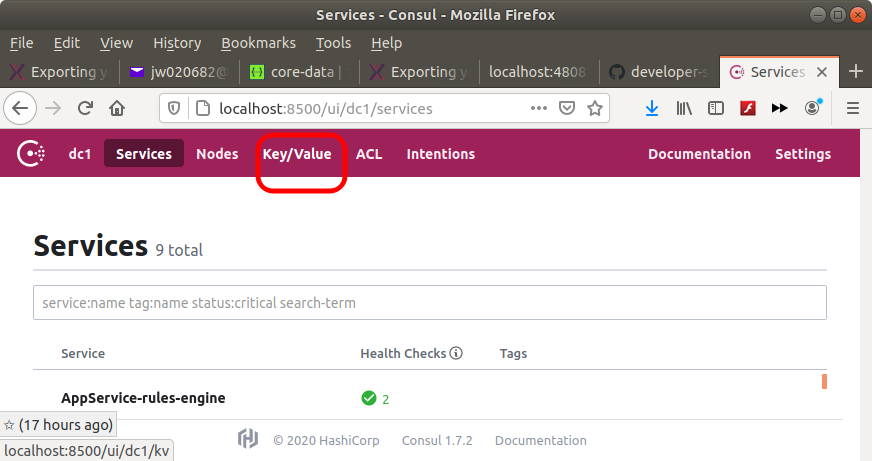This screenshot has height=461, width=872.
Task: Switch to the developer GitHub tab
Action: click(658, 72)
